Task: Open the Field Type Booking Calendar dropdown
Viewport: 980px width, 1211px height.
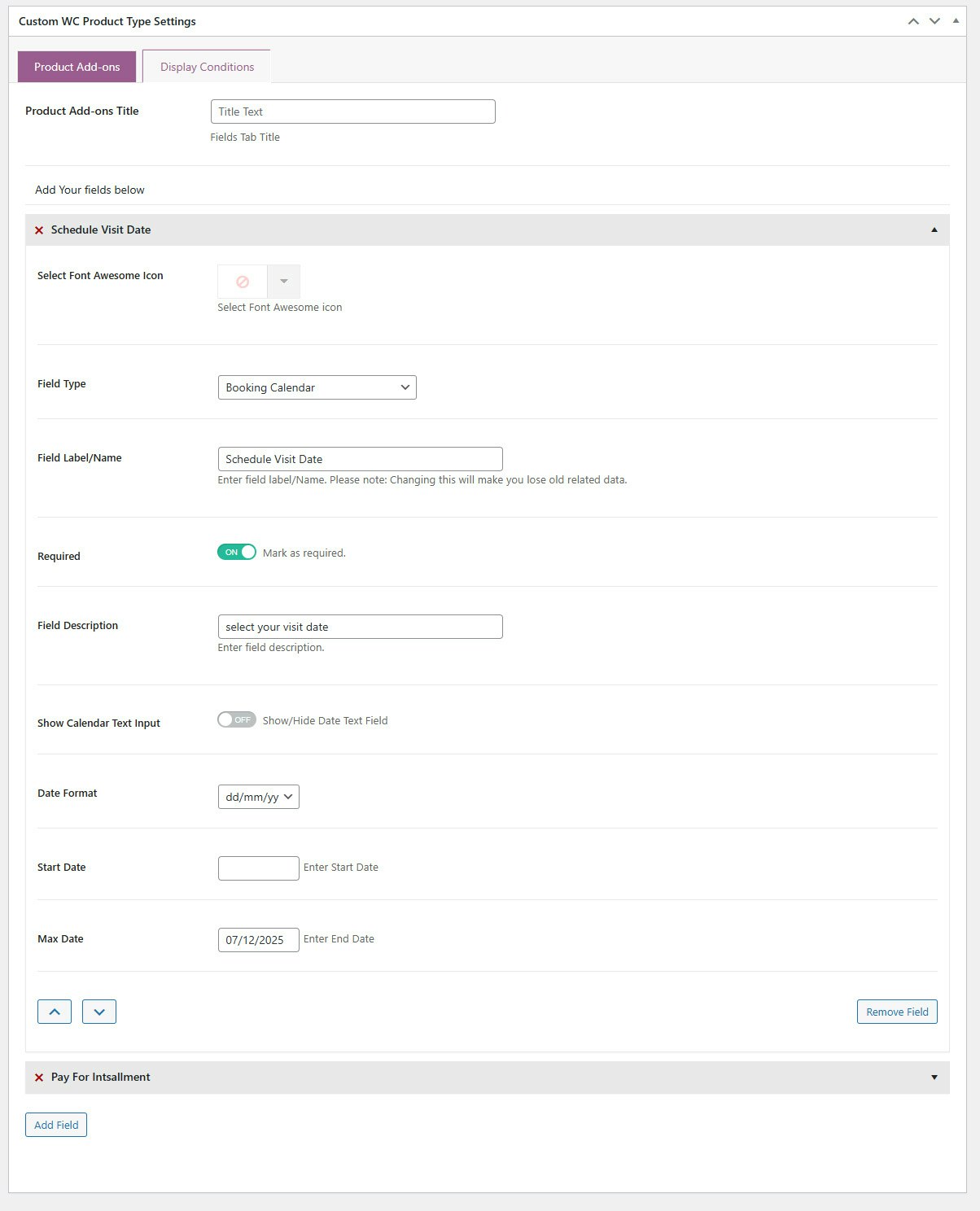Action: tap(317, 387)
